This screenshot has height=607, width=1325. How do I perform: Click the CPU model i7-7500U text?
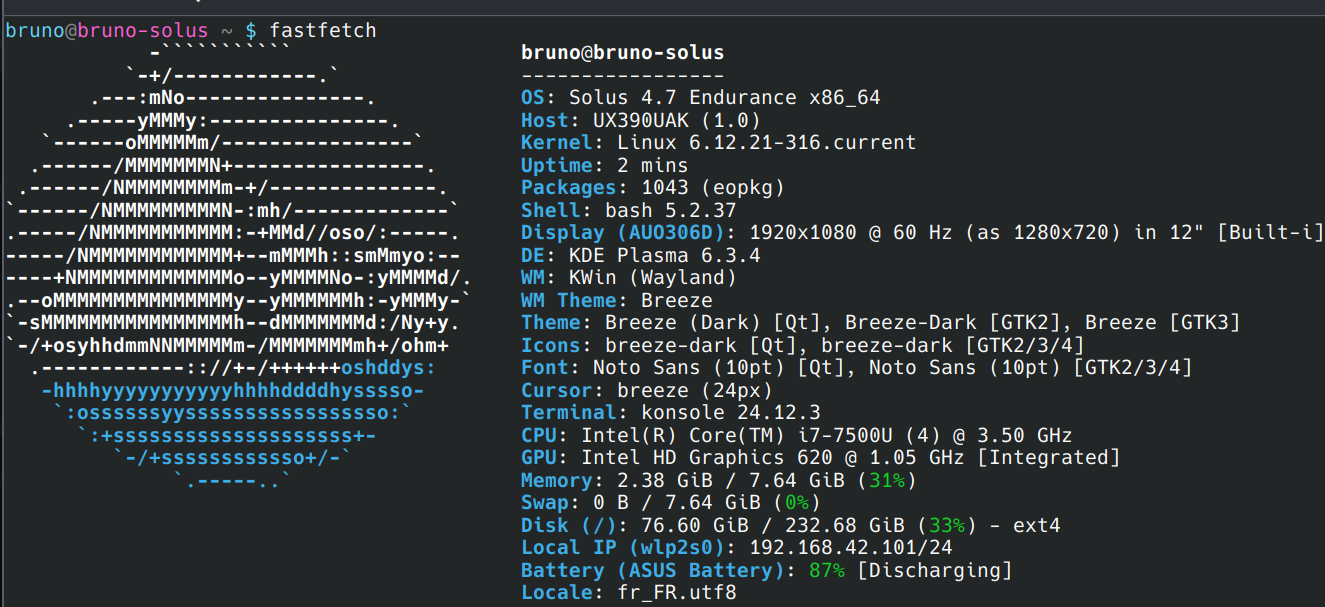coord(856,435)
